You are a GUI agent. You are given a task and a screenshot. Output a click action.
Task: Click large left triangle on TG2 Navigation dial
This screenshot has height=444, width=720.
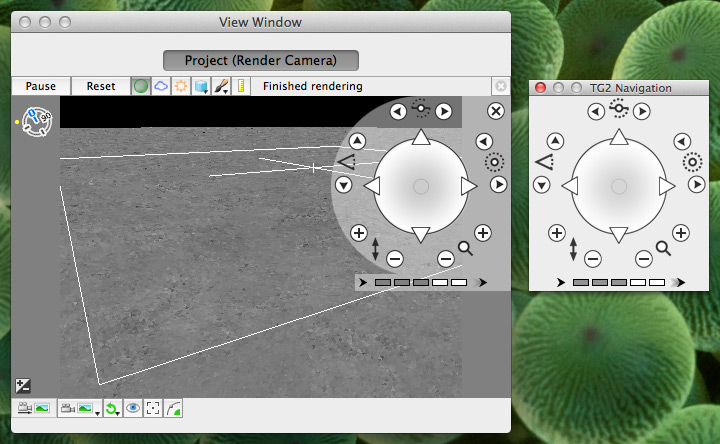pyautogui.click(x=570, y=186)
